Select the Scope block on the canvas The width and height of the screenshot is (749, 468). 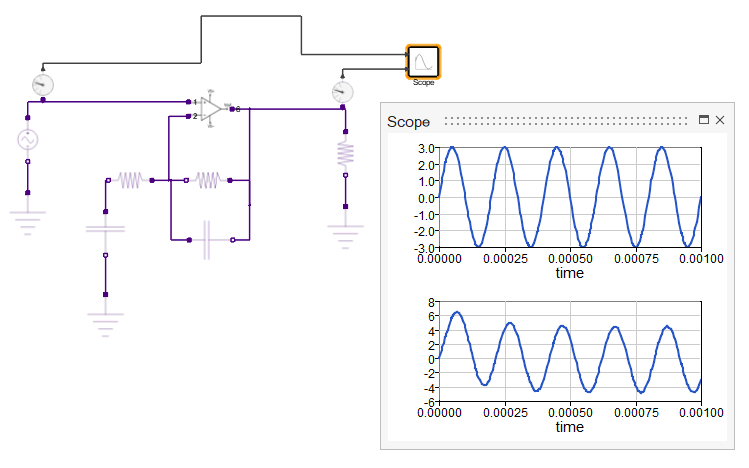click(x=422, y=62)
